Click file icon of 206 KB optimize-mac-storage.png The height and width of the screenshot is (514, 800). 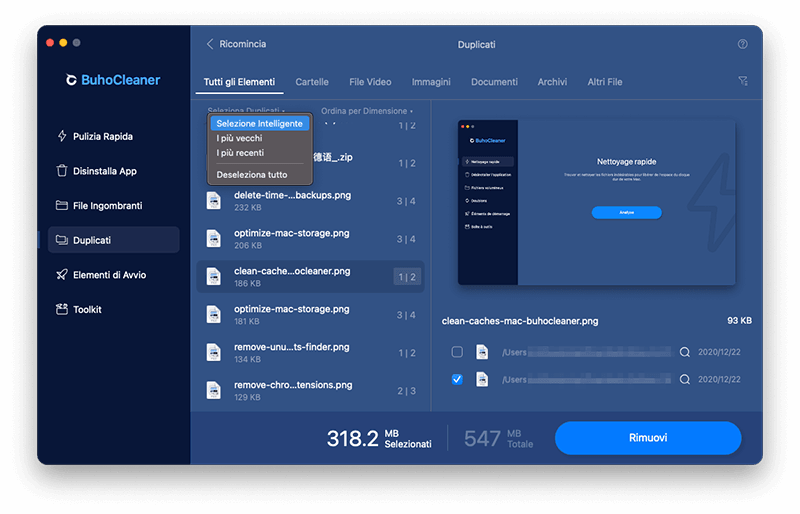tap(214, 238)
